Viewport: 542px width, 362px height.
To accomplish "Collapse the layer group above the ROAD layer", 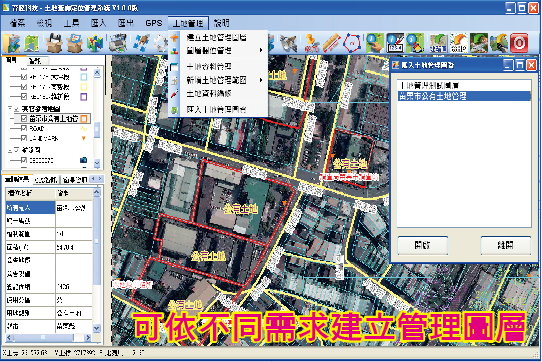I will point(10,109).
